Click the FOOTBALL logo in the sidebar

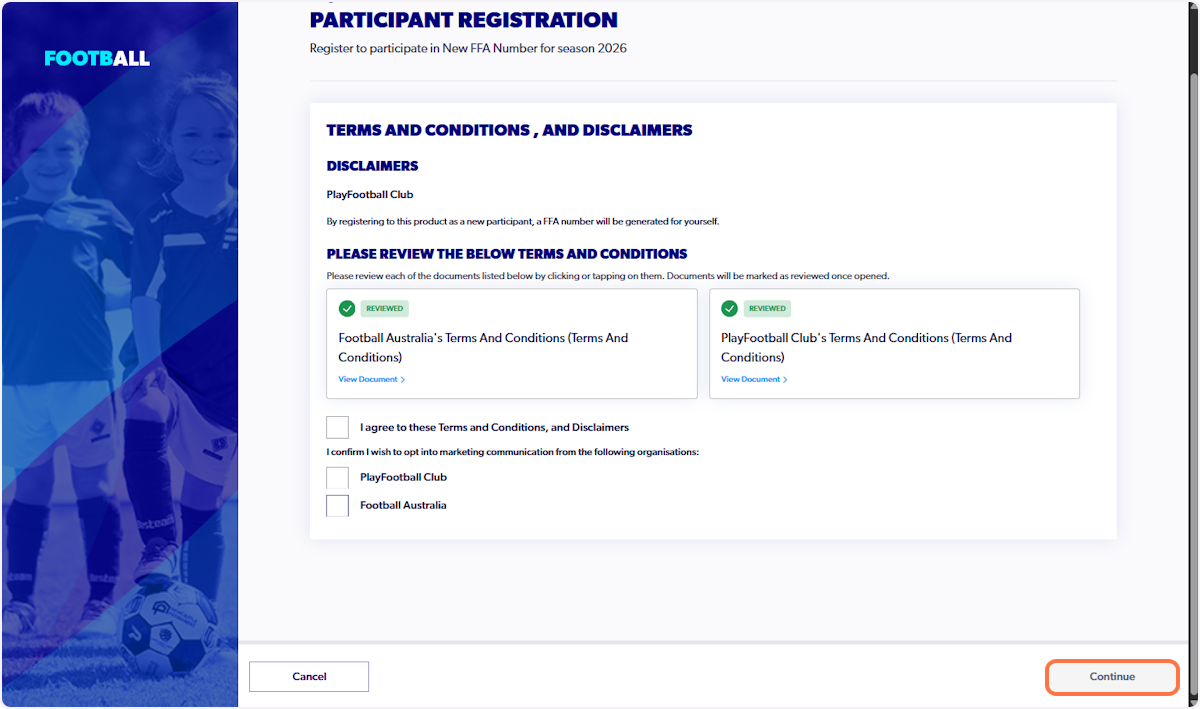97,59
